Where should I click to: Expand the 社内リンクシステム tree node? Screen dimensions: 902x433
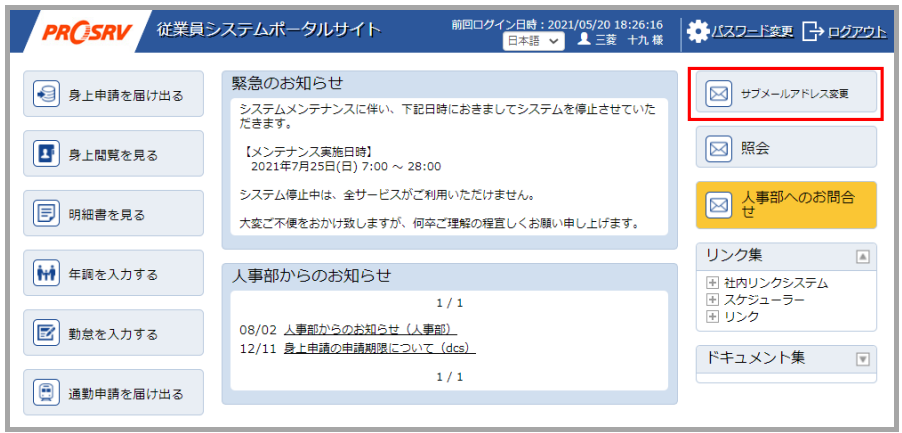click(712, 283)
